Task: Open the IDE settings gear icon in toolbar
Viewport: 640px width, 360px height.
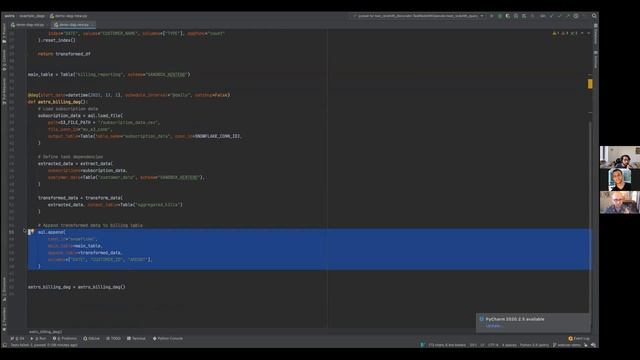Action: pyautogui.click(x=576, y=16)
